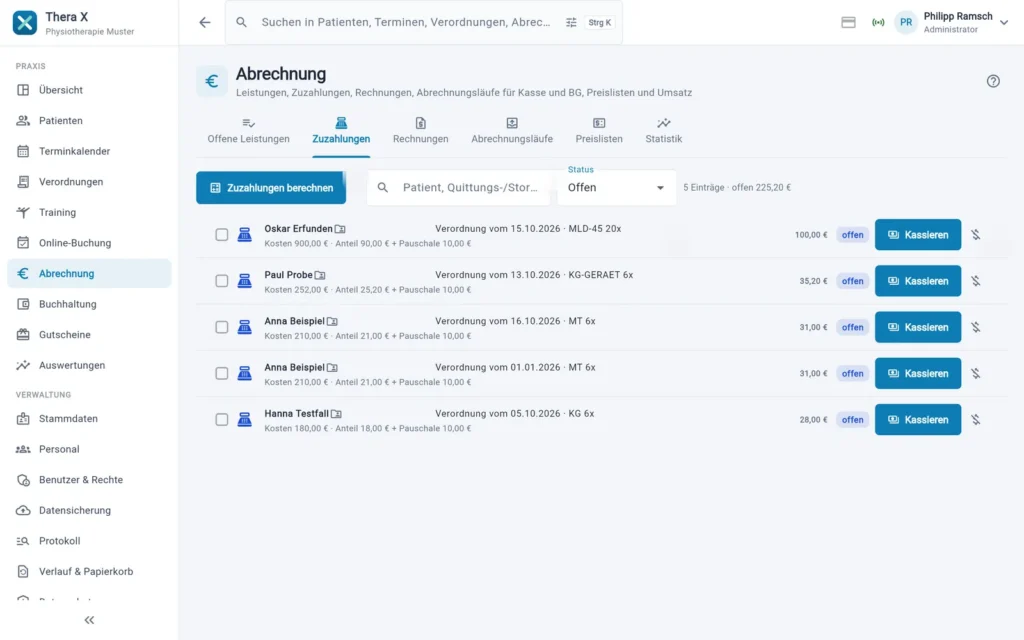Select checkbox for Hanna Testfall
The width and height of the screenshot is (1024, 640).
click(x=222, y=419)
